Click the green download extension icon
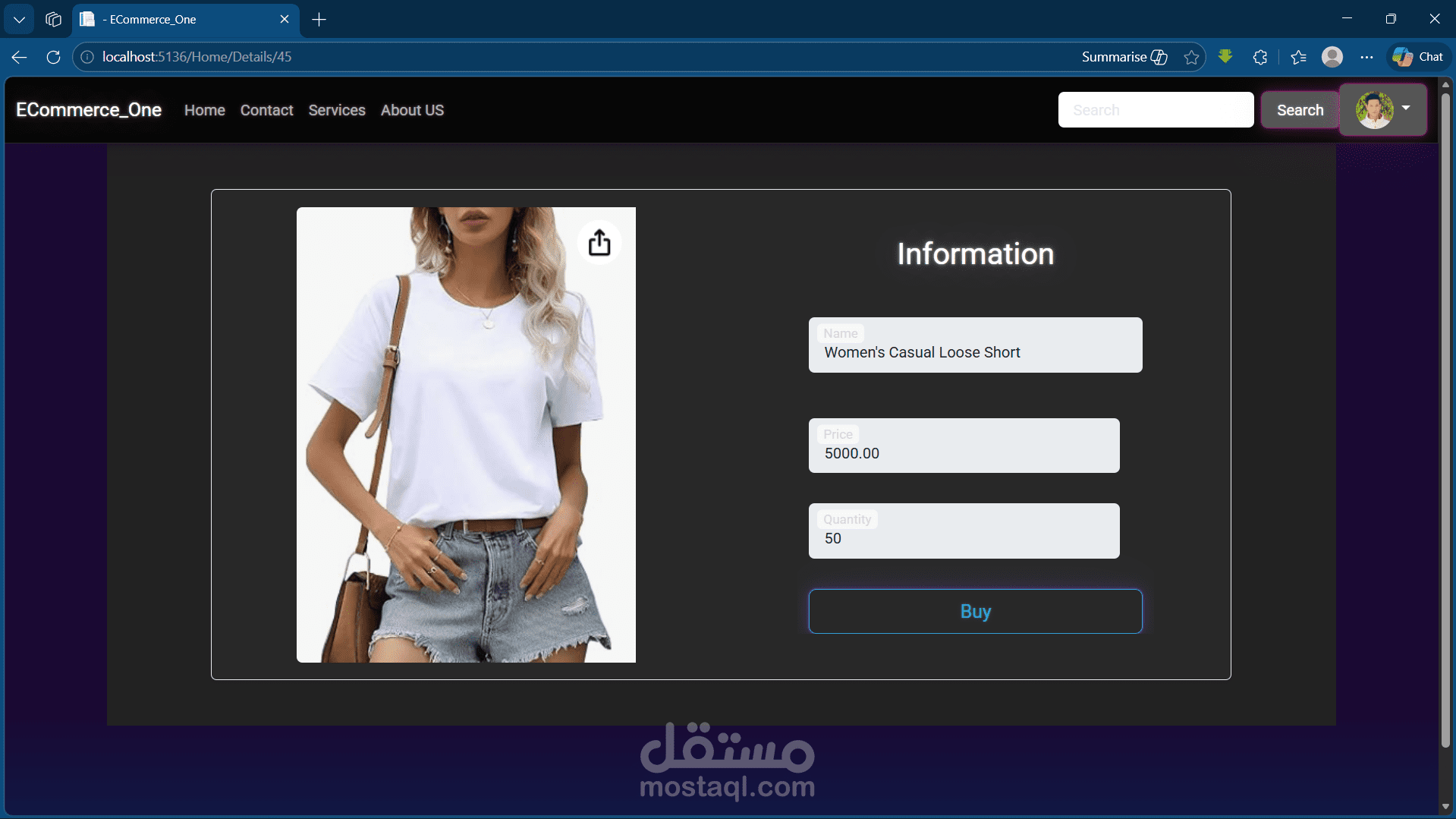 point(1225,57)
